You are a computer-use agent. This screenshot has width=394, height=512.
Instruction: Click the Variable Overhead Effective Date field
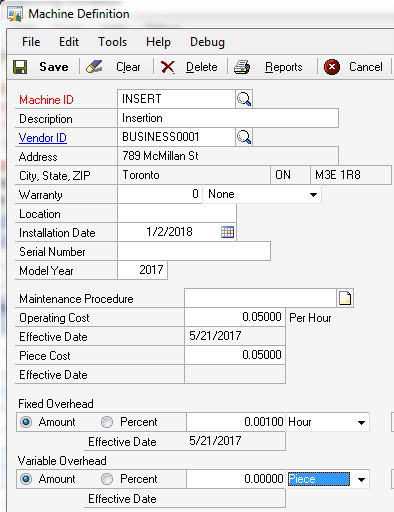click(236, 498)
